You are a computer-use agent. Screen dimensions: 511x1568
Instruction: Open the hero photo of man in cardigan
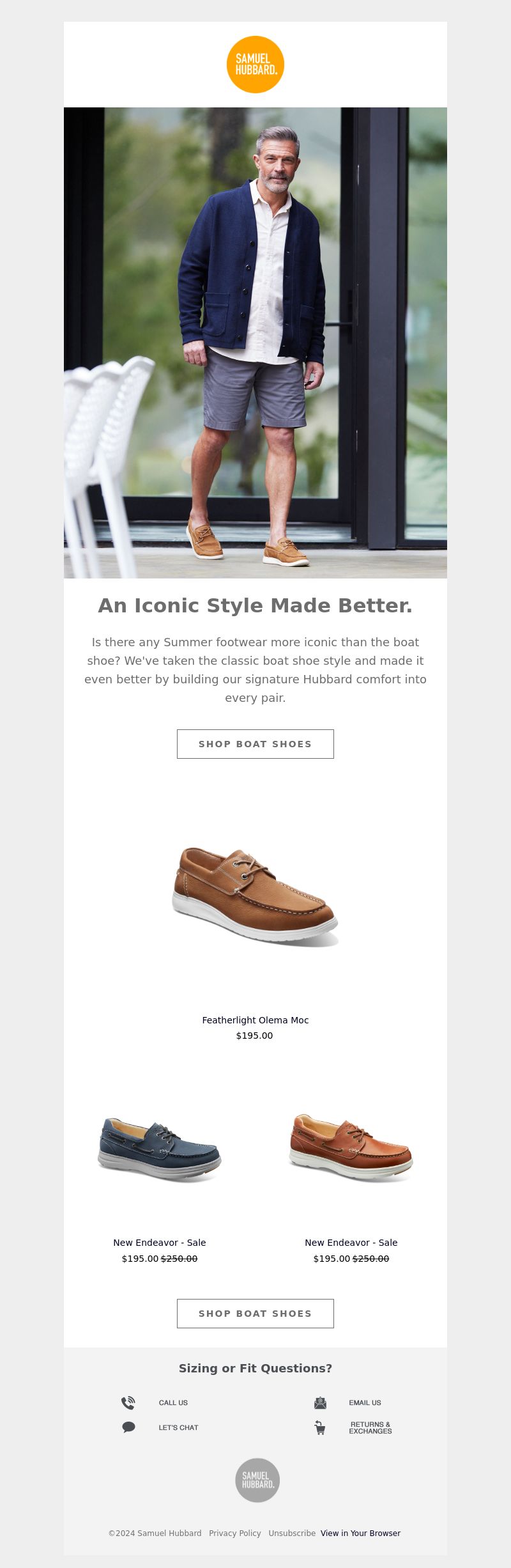click(256, 343)
